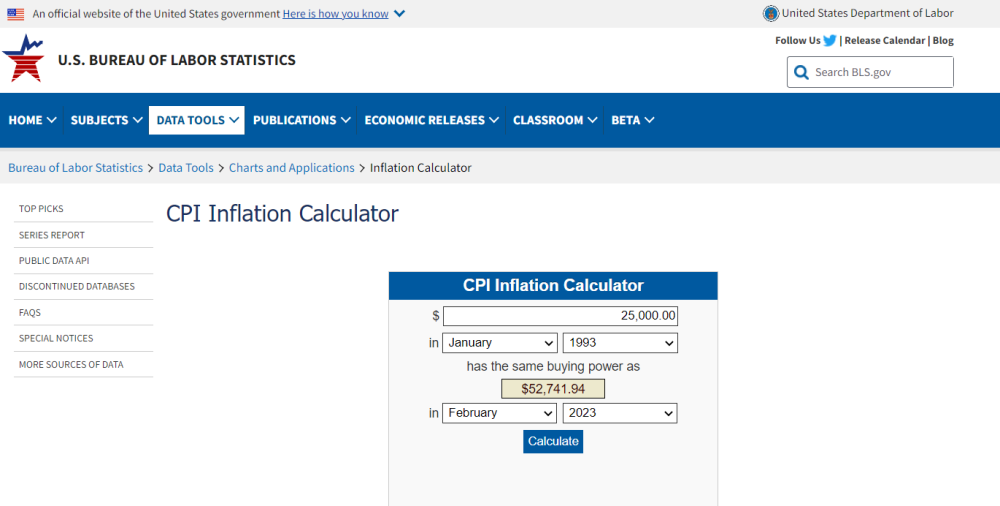
Task: Open the ending year dropdown showing 2023
Action: click(x=620, y=413)
